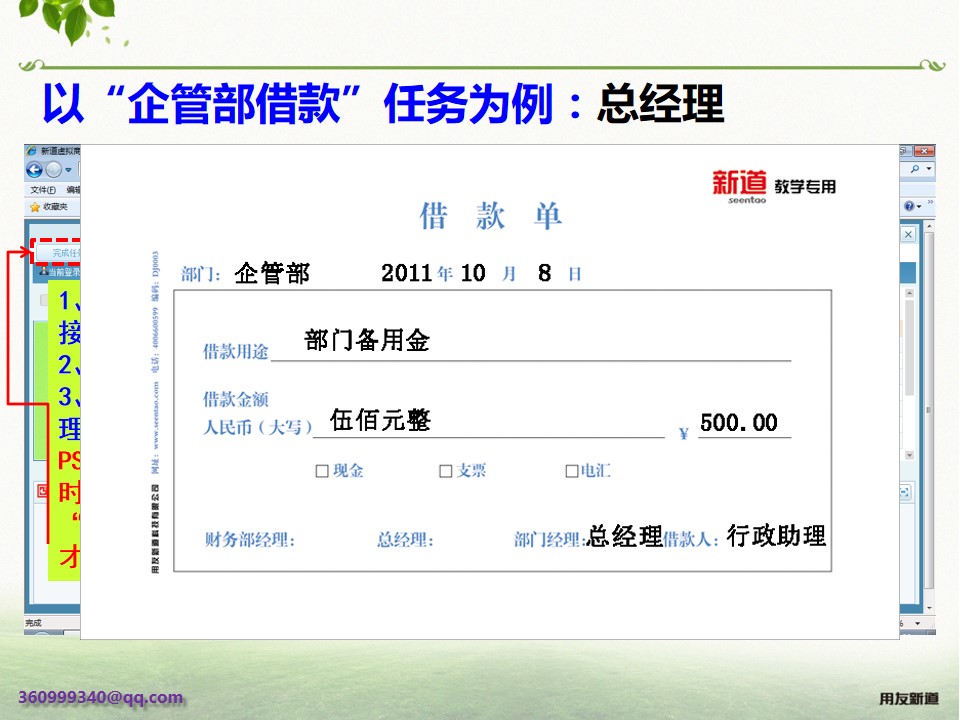Screen dimensions: 960x720
Task: Open the zoom level dropdown in the status bar
Action: pyautogui.click(x=917, y=623)
